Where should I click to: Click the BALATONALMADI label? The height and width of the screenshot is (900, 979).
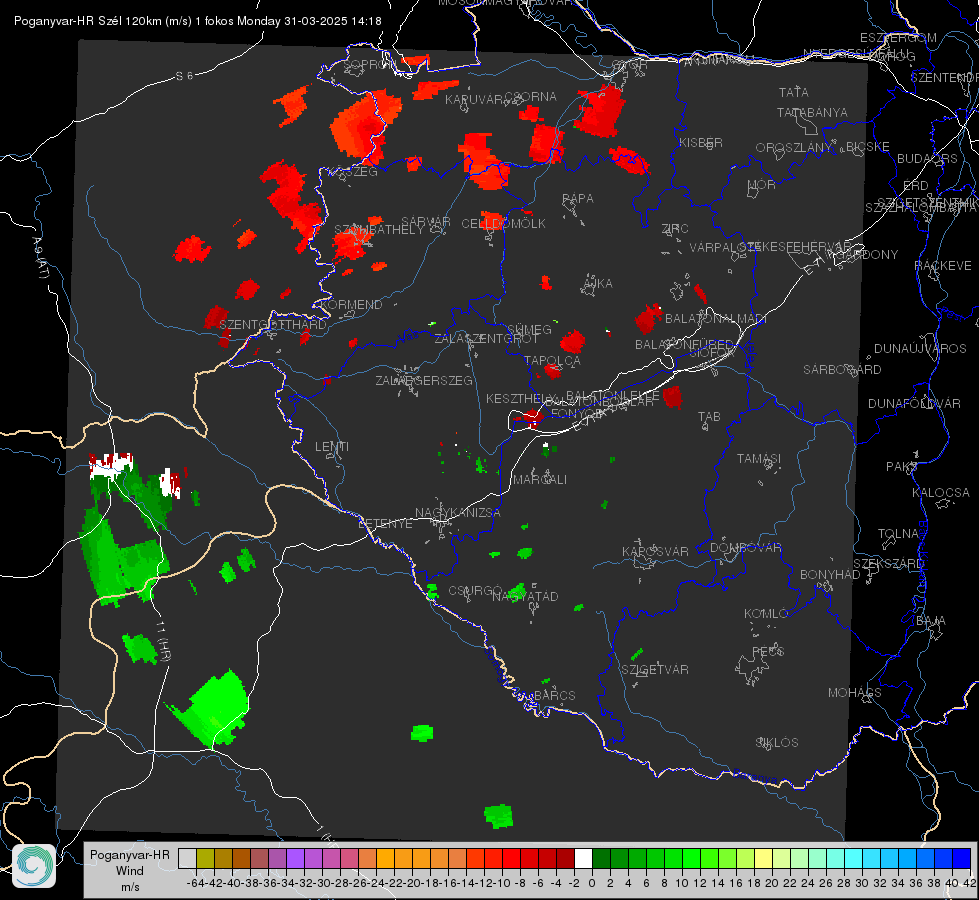point(716,319)
